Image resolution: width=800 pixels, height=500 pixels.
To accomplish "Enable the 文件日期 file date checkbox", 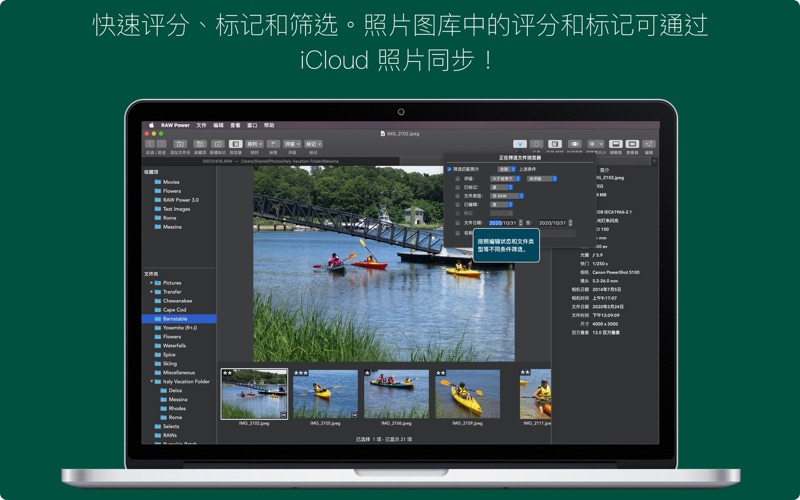I will [458, 223].
